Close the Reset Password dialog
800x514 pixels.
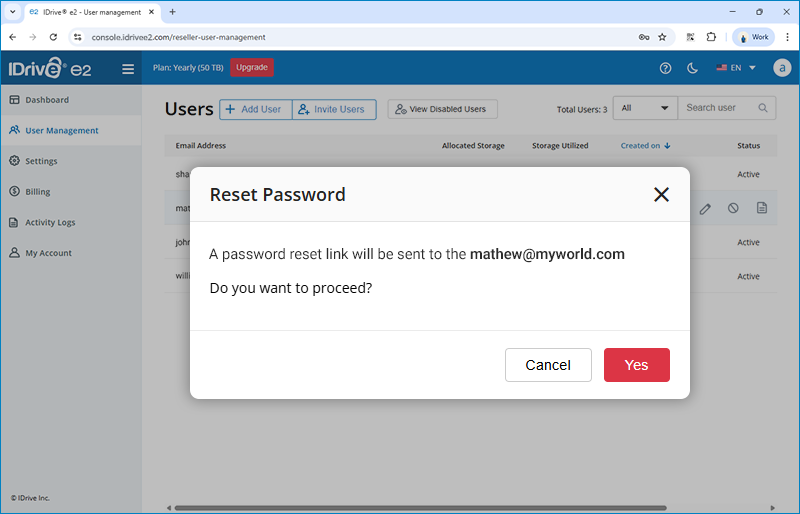click(x=661, y=195)
